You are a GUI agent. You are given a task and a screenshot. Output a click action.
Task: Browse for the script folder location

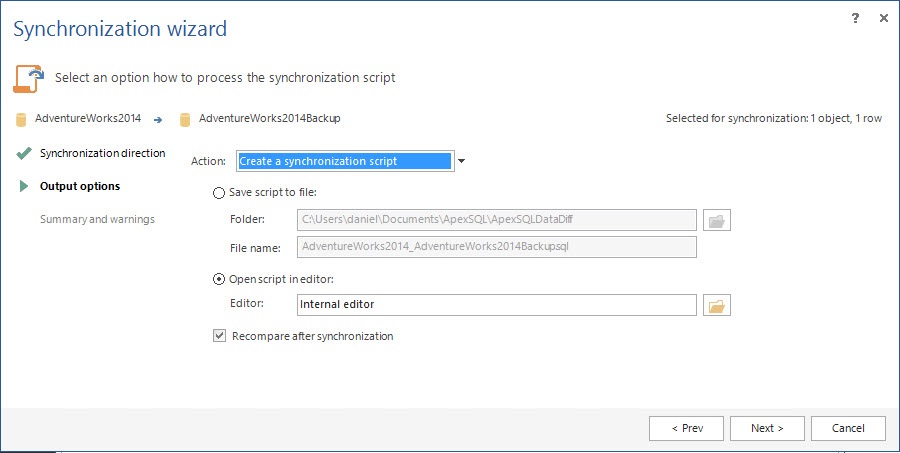click(x=717, y=220)
